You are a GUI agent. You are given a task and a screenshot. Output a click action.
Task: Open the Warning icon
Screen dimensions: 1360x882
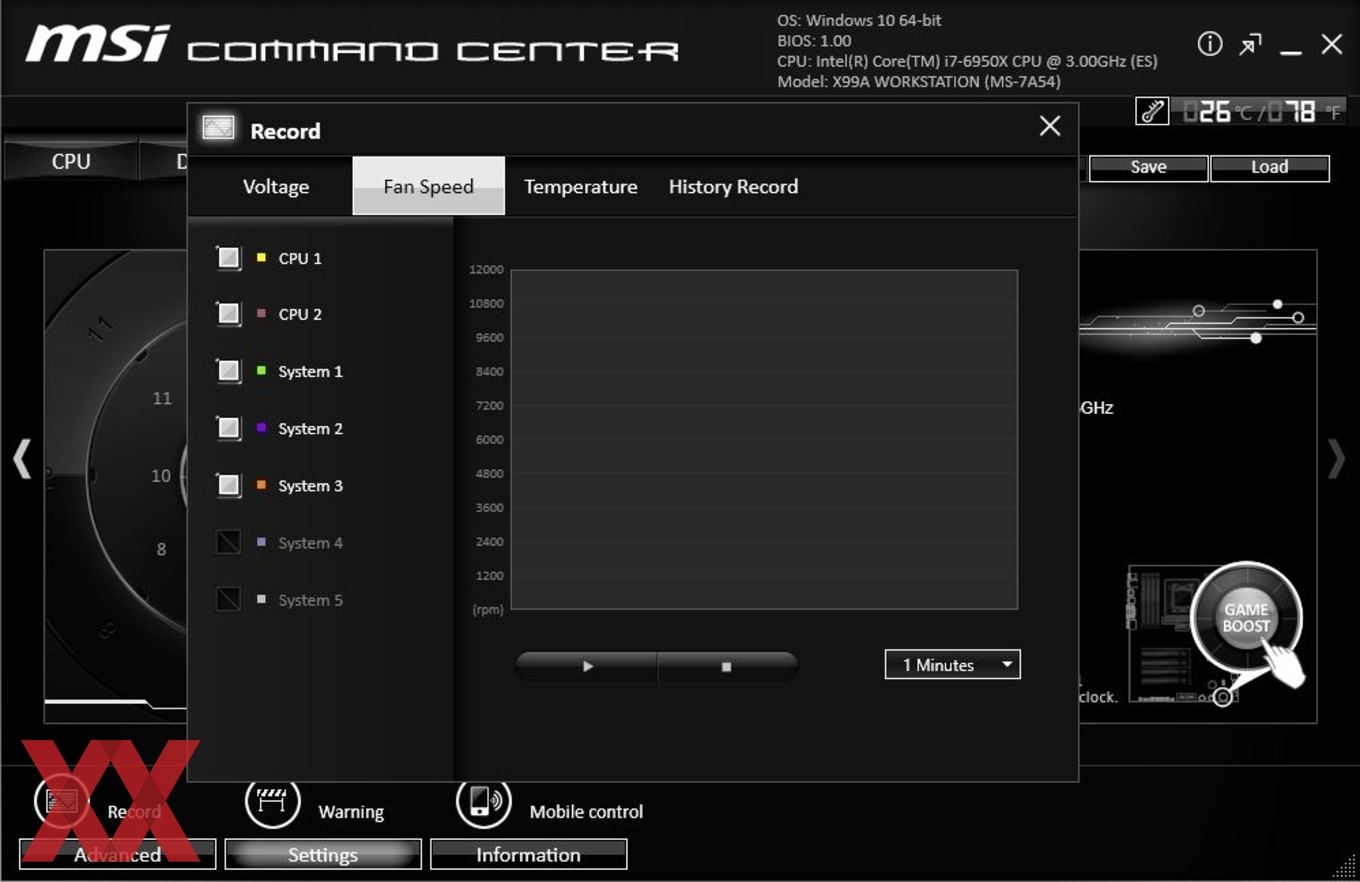(273, 801)
